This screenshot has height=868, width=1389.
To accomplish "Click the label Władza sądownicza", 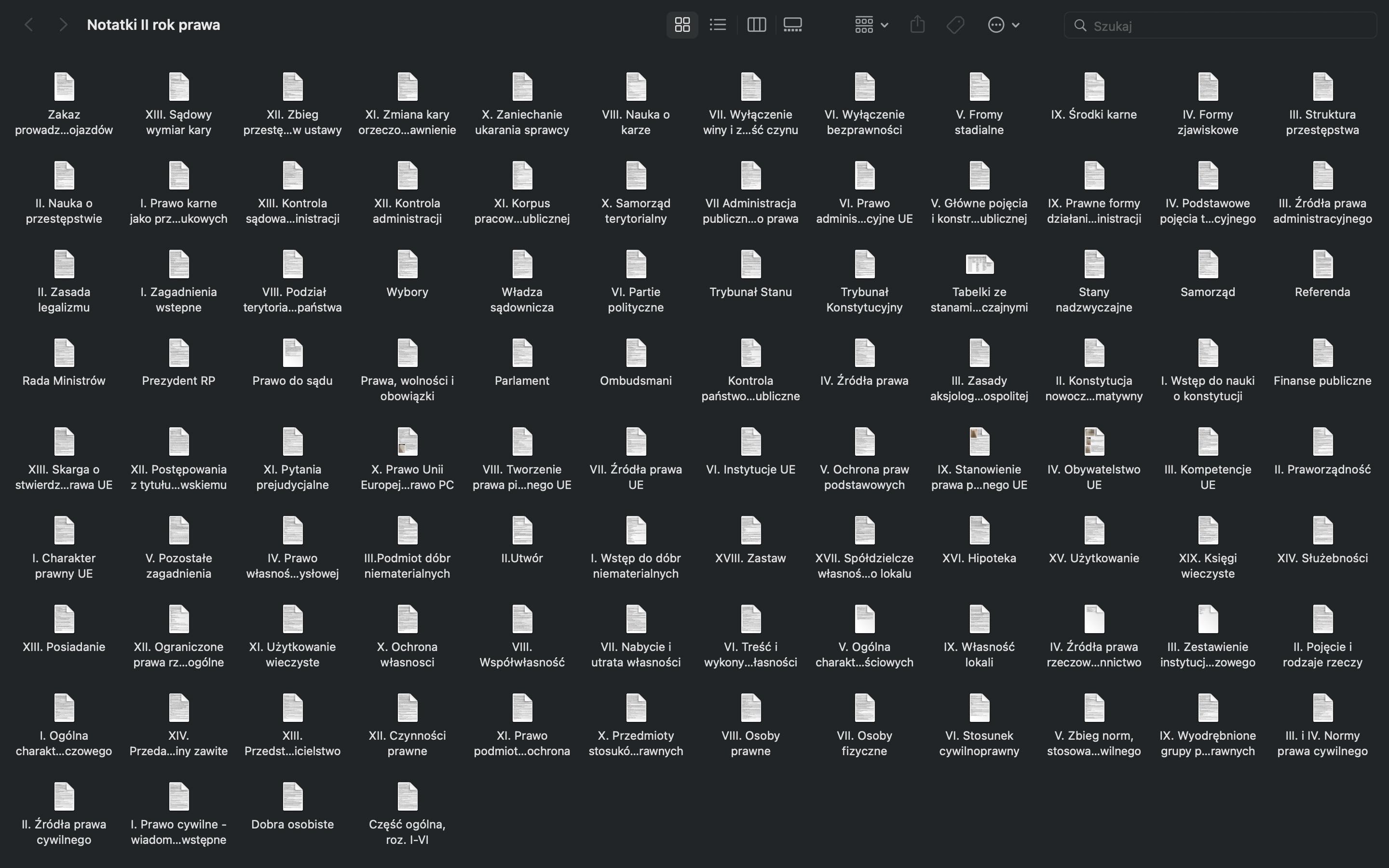I will (522, 299).
